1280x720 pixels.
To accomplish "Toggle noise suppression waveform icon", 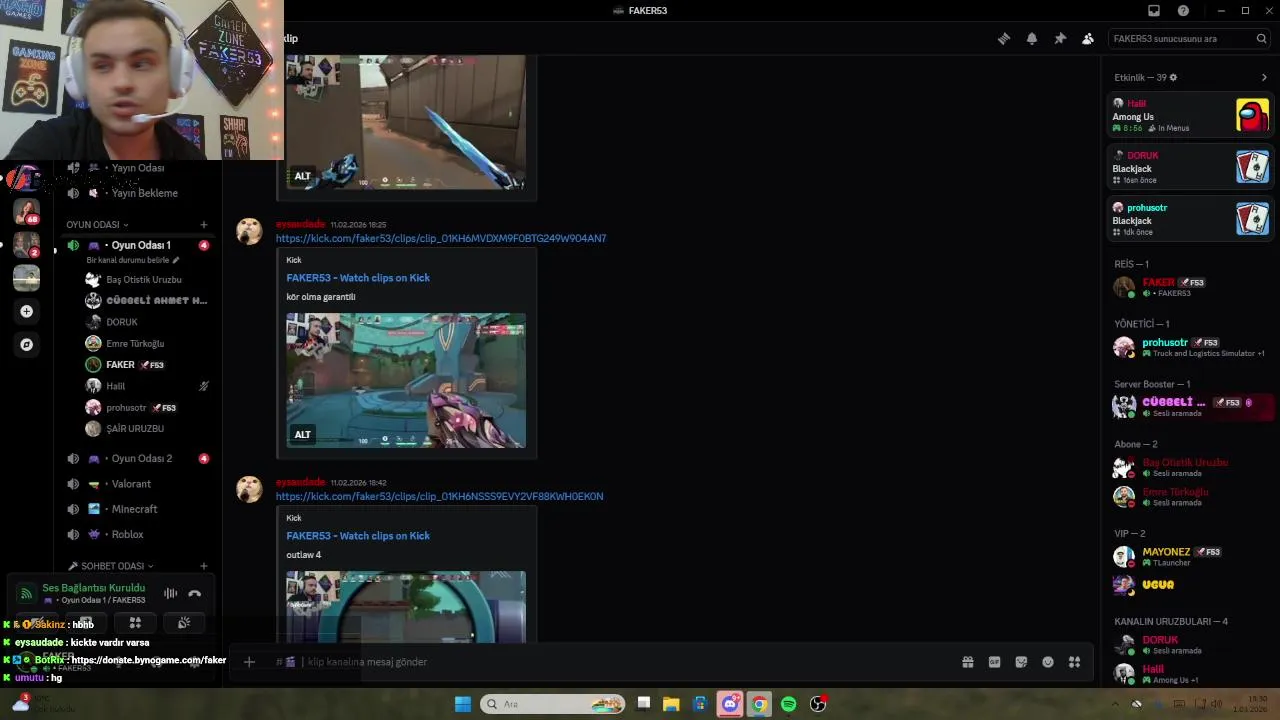I will coord(170,593).
